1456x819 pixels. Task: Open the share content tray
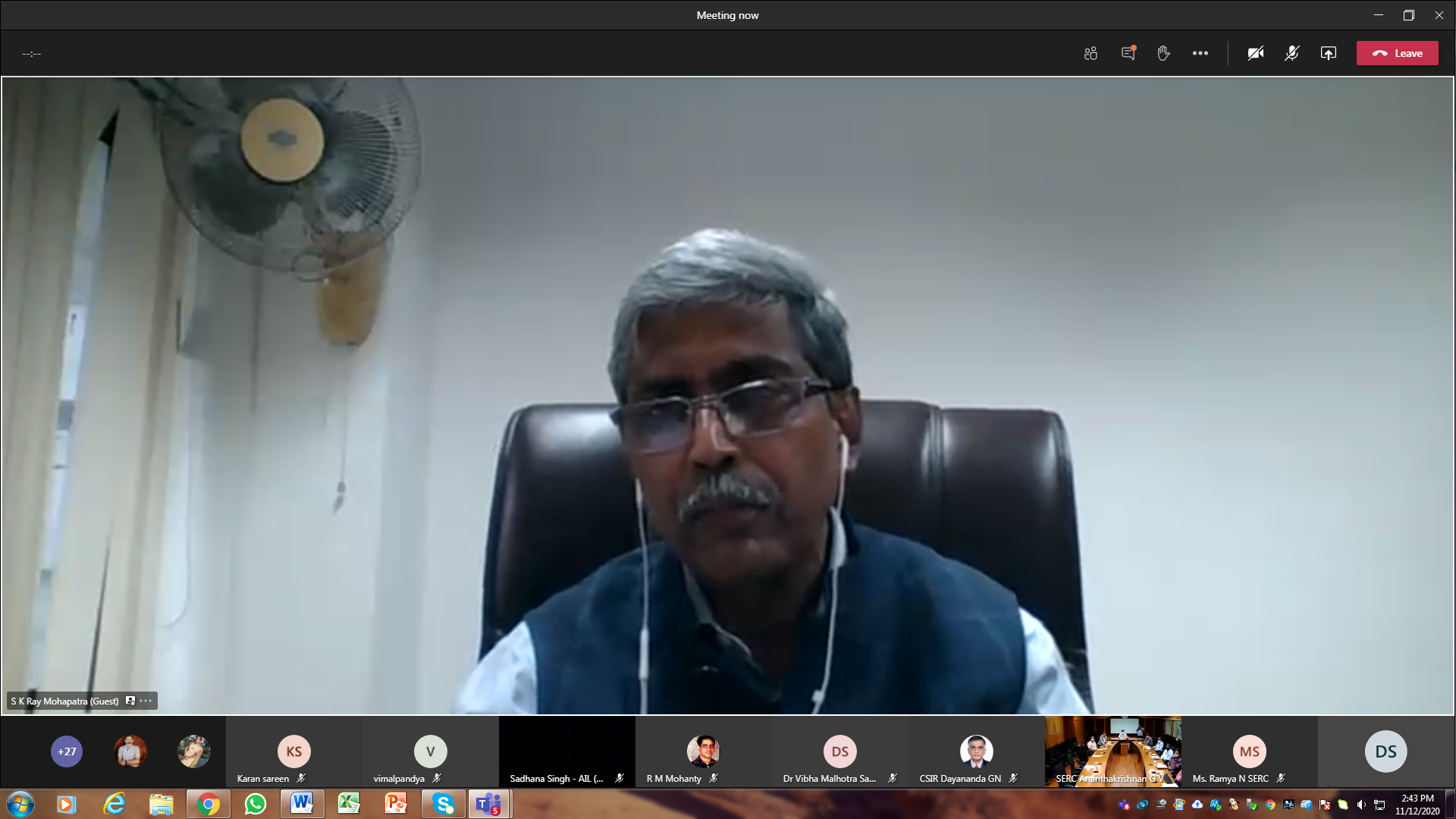point(1329,53)
